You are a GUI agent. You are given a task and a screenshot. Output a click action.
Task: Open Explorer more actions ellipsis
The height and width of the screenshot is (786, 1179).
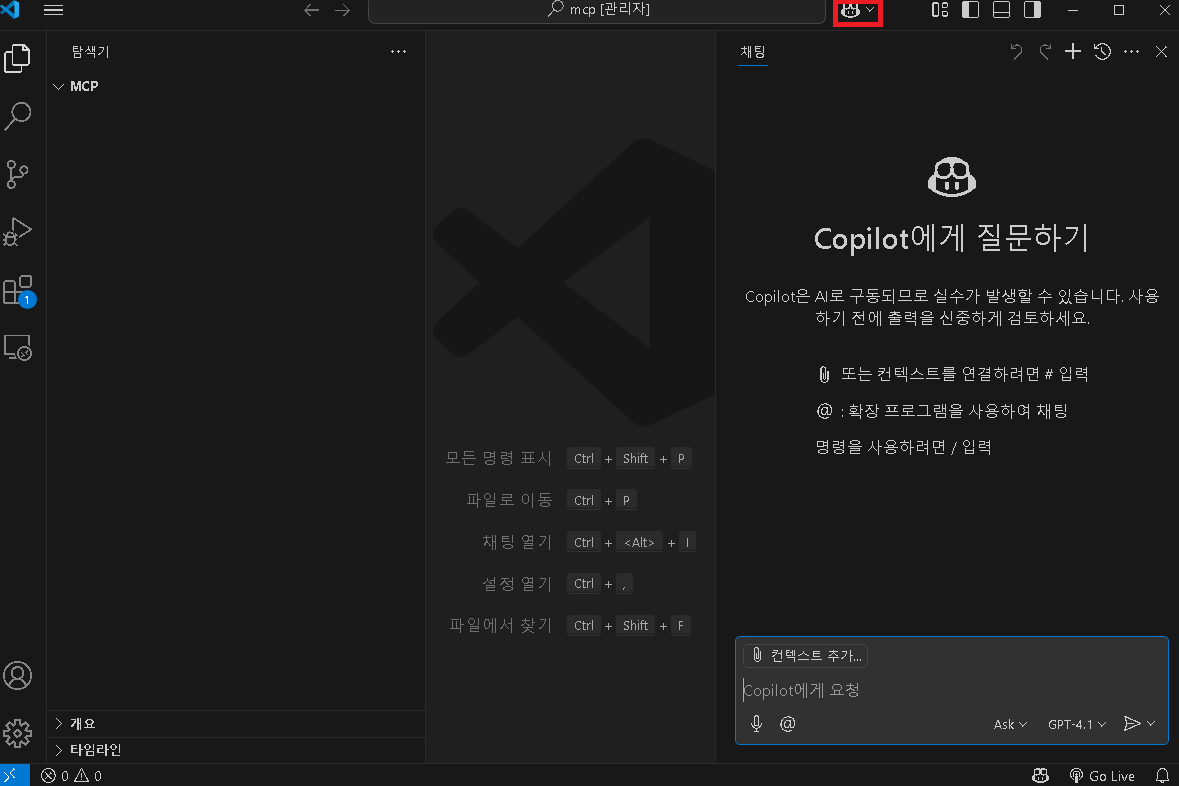399,52
